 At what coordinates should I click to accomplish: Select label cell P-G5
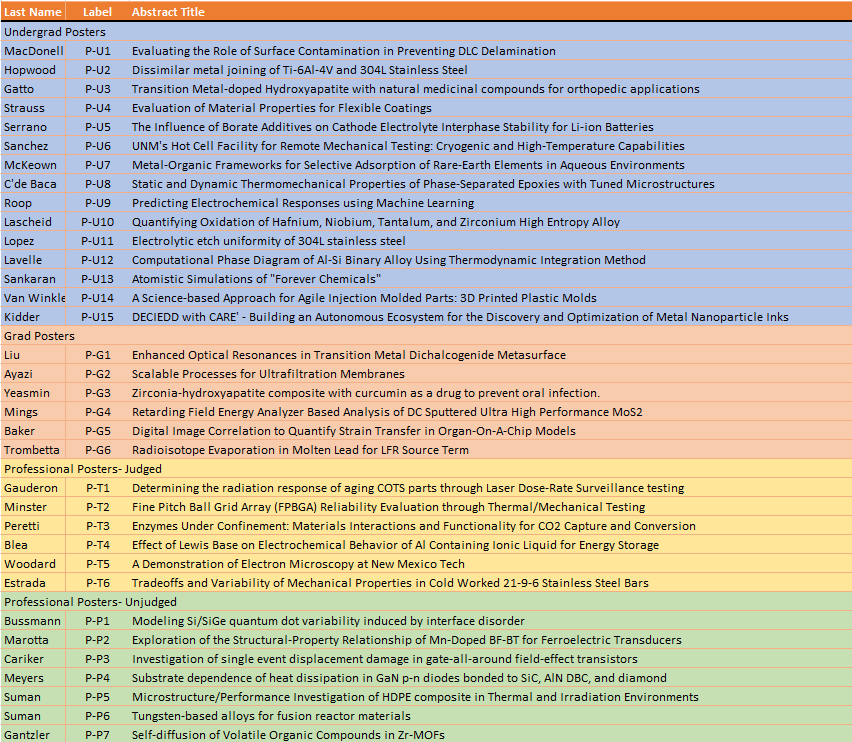point(97,431)
